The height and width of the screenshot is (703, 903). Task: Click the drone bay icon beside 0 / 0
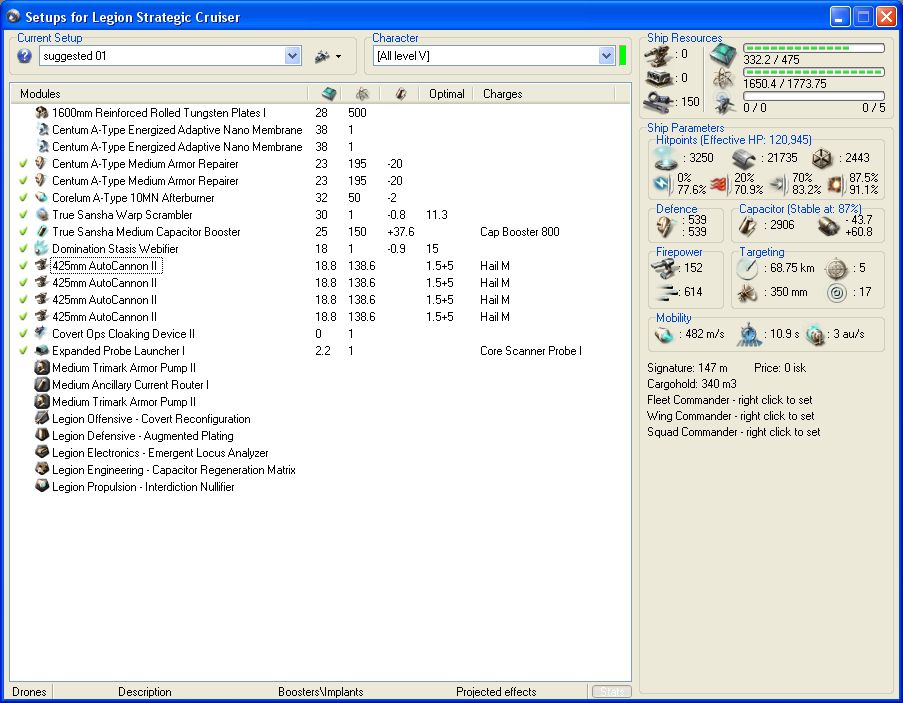coord(723,103)
